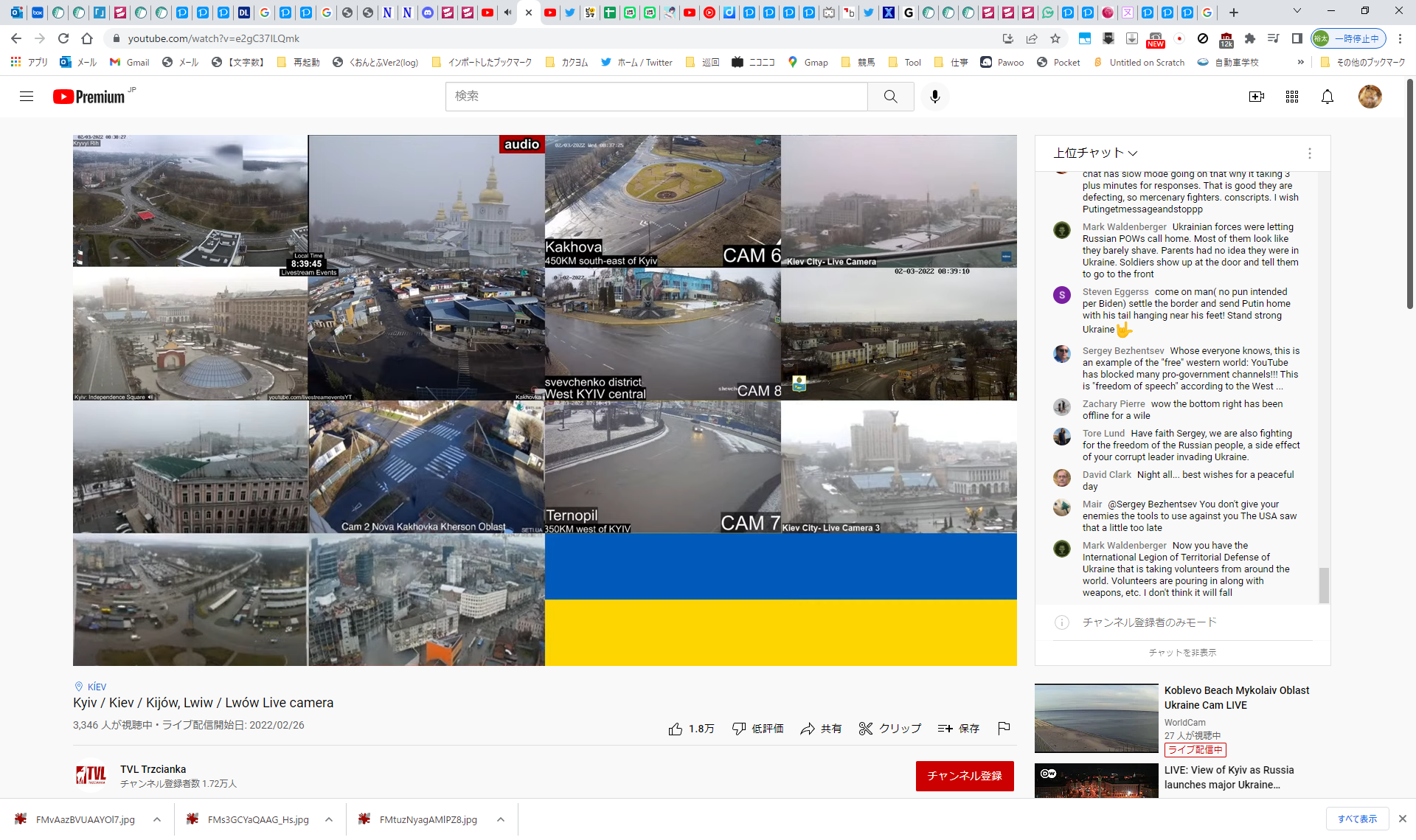Bookmark this page with star icon
The height and width of the screenshot is (840, 1416).
click(1055, 38)
